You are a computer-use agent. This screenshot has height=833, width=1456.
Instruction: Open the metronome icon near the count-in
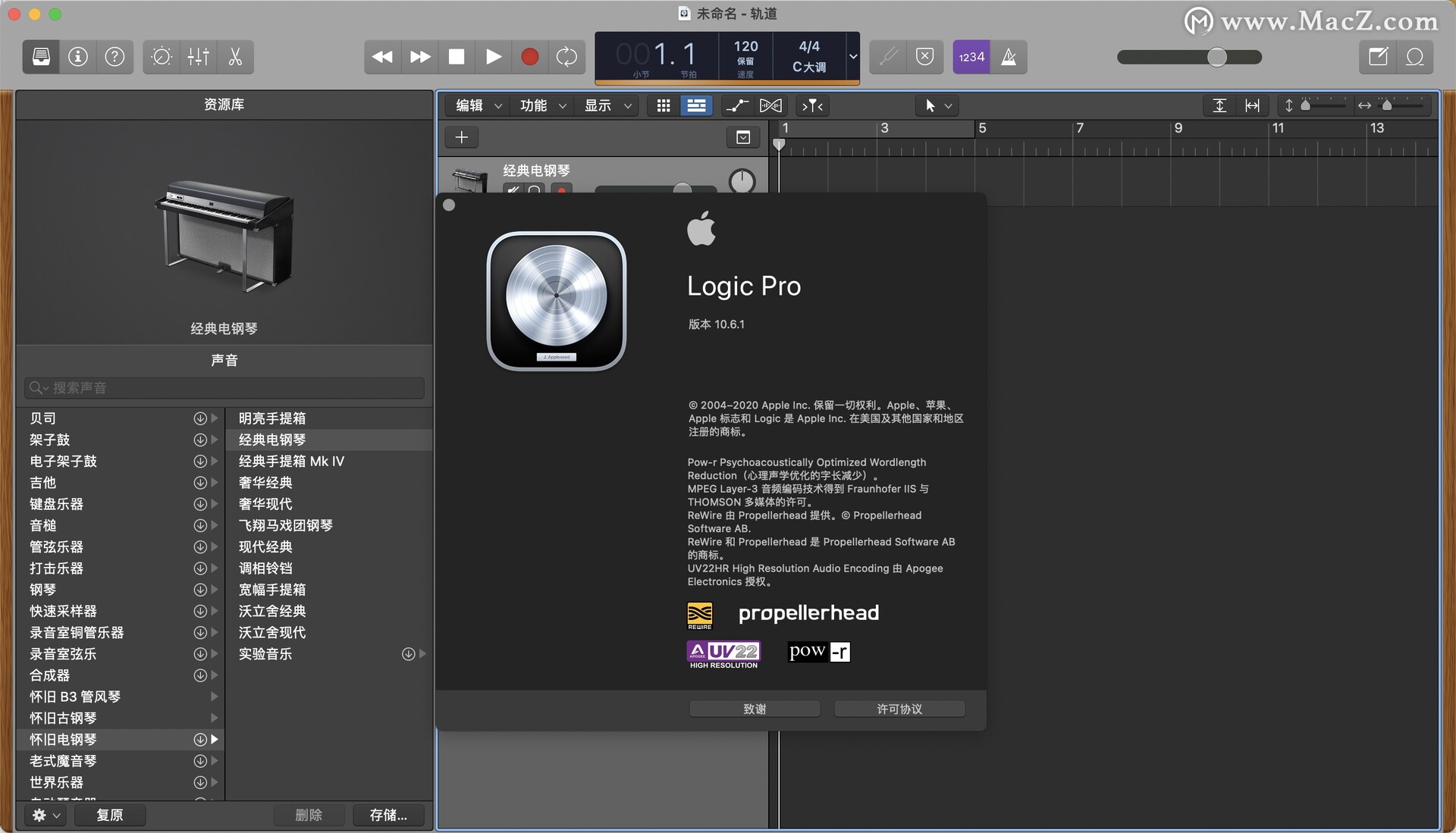tap(1009, 57)
